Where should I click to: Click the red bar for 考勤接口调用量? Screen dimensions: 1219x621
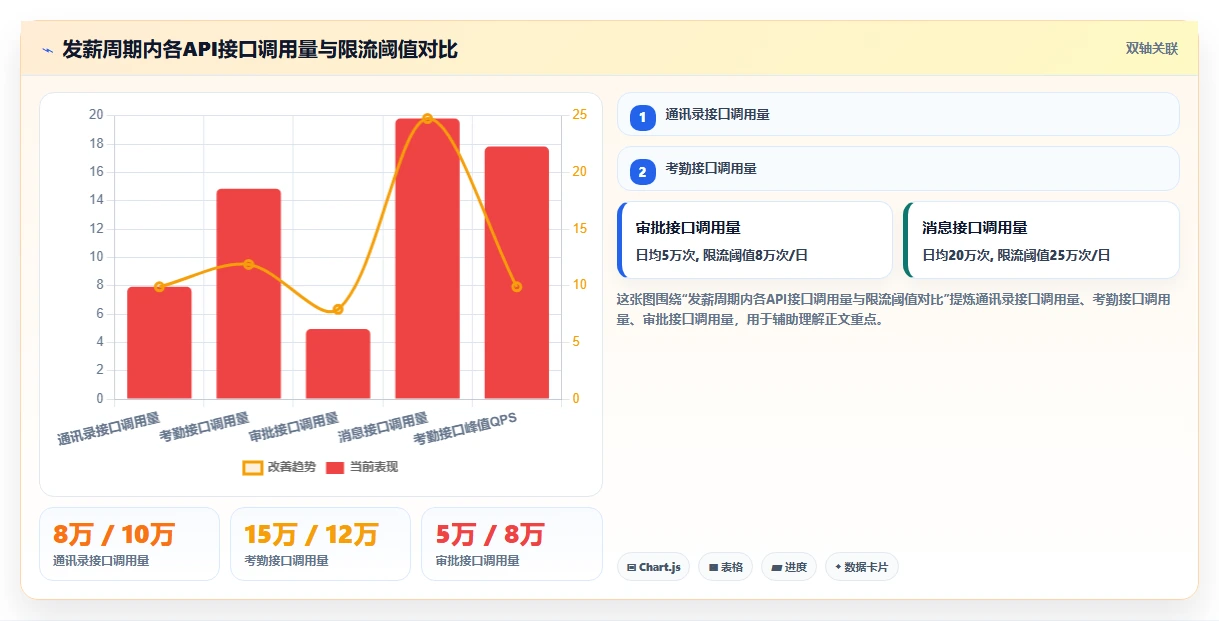pyautogui.click(x=248, y=294)
